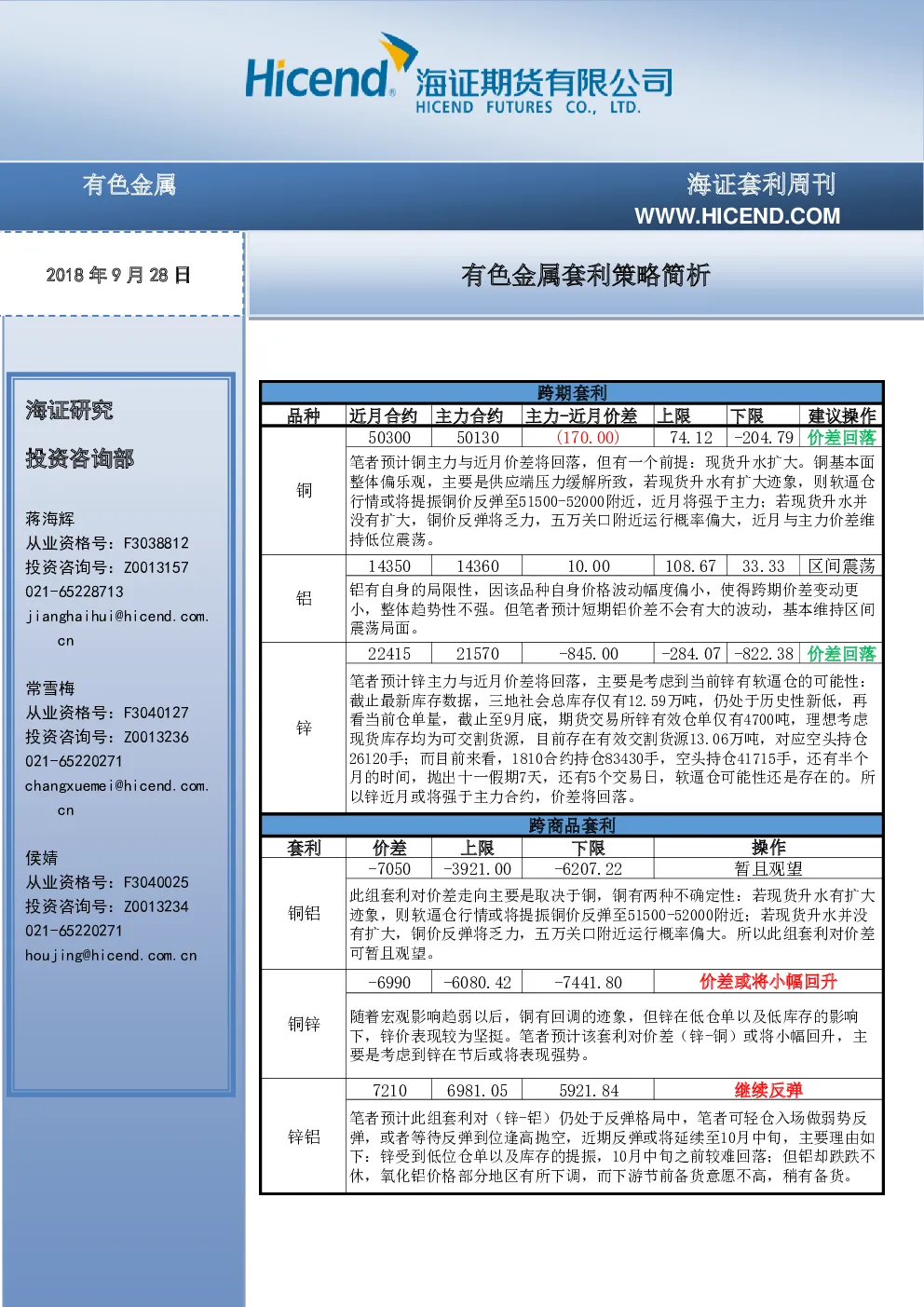Click the 有色金属 banner heading

coord(129,184)
